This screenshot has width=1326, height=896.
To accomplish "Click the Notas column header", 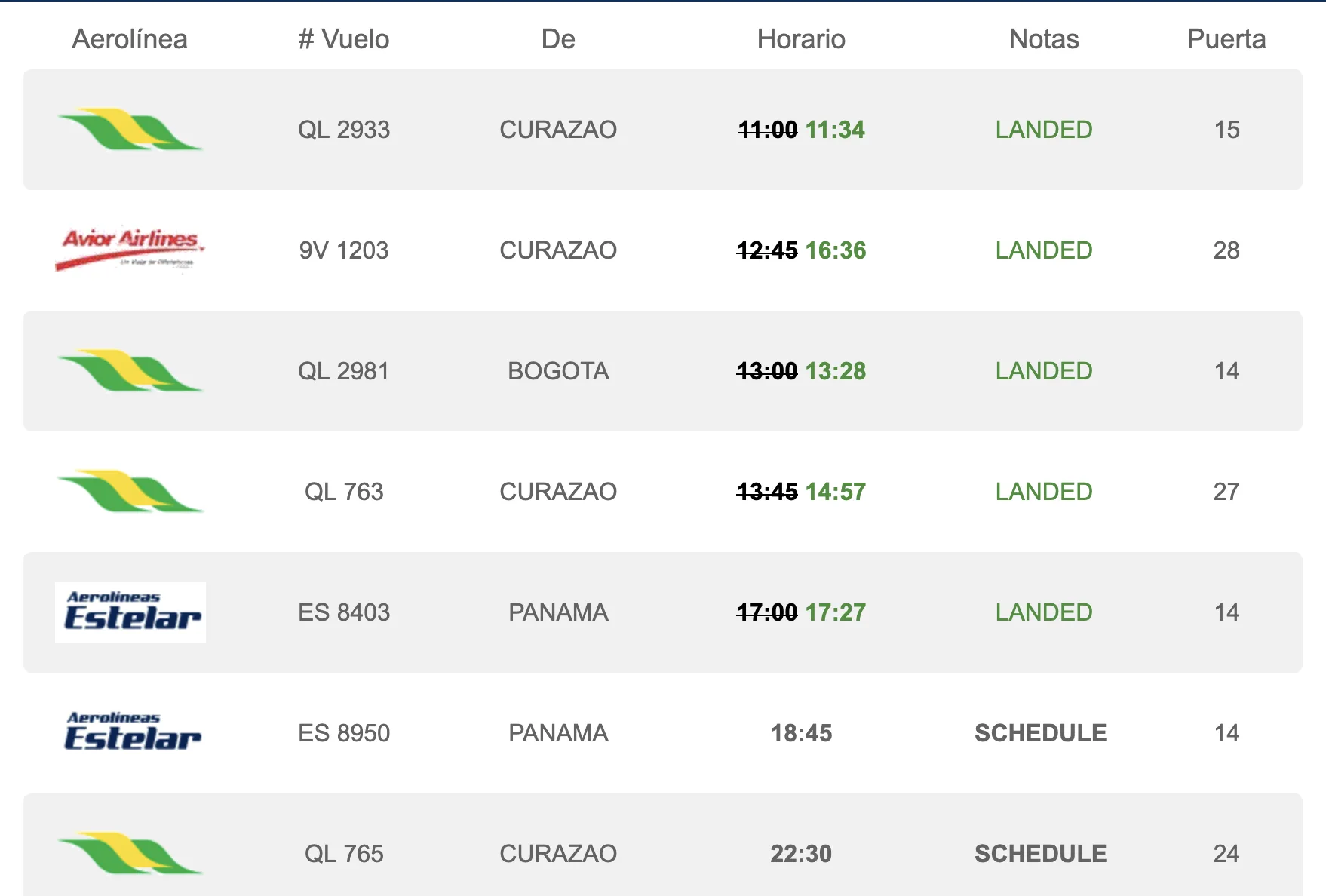I will pyautogui.click(x=1044, y=39).
